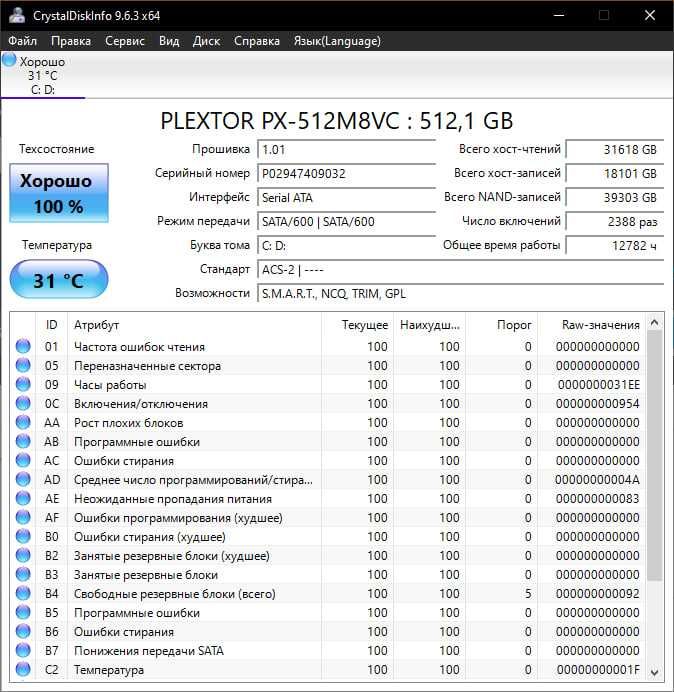Click the drive title PLEXTOR PX-512M8VC : 512,1 GB
This screenshot has width=674, height=692.
[337, 120]
